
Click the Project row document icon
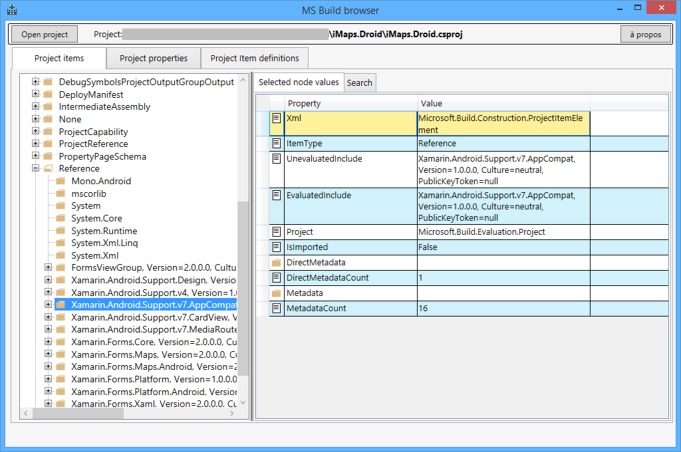tap(276, 232)
